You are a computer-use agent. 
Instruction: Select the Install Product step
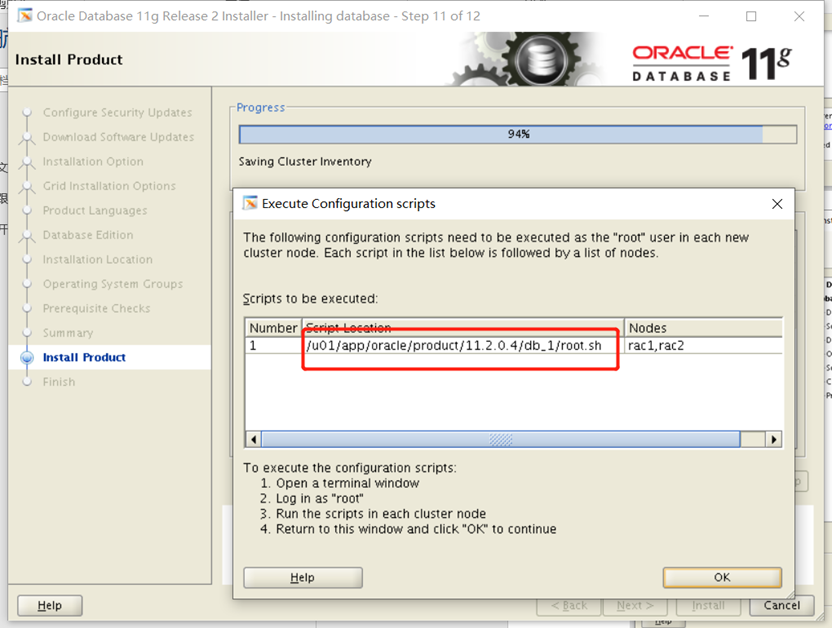pos(84,357)
